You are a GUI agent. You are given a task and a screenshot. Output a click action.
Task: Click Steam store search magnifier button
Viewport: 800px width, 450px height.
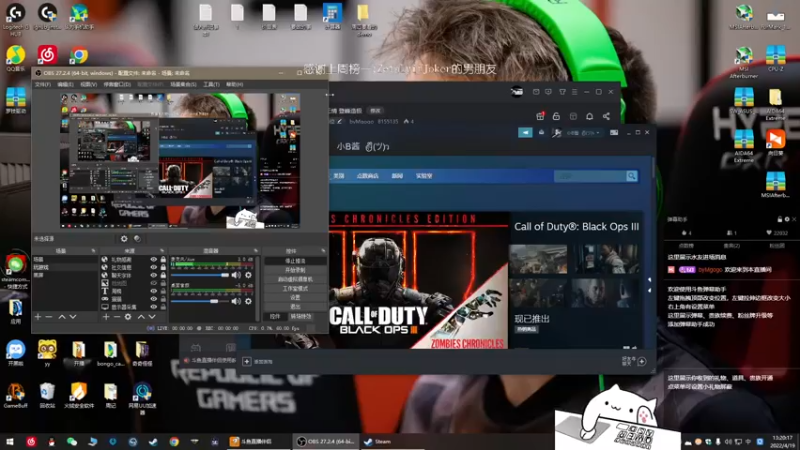[632, 176]
